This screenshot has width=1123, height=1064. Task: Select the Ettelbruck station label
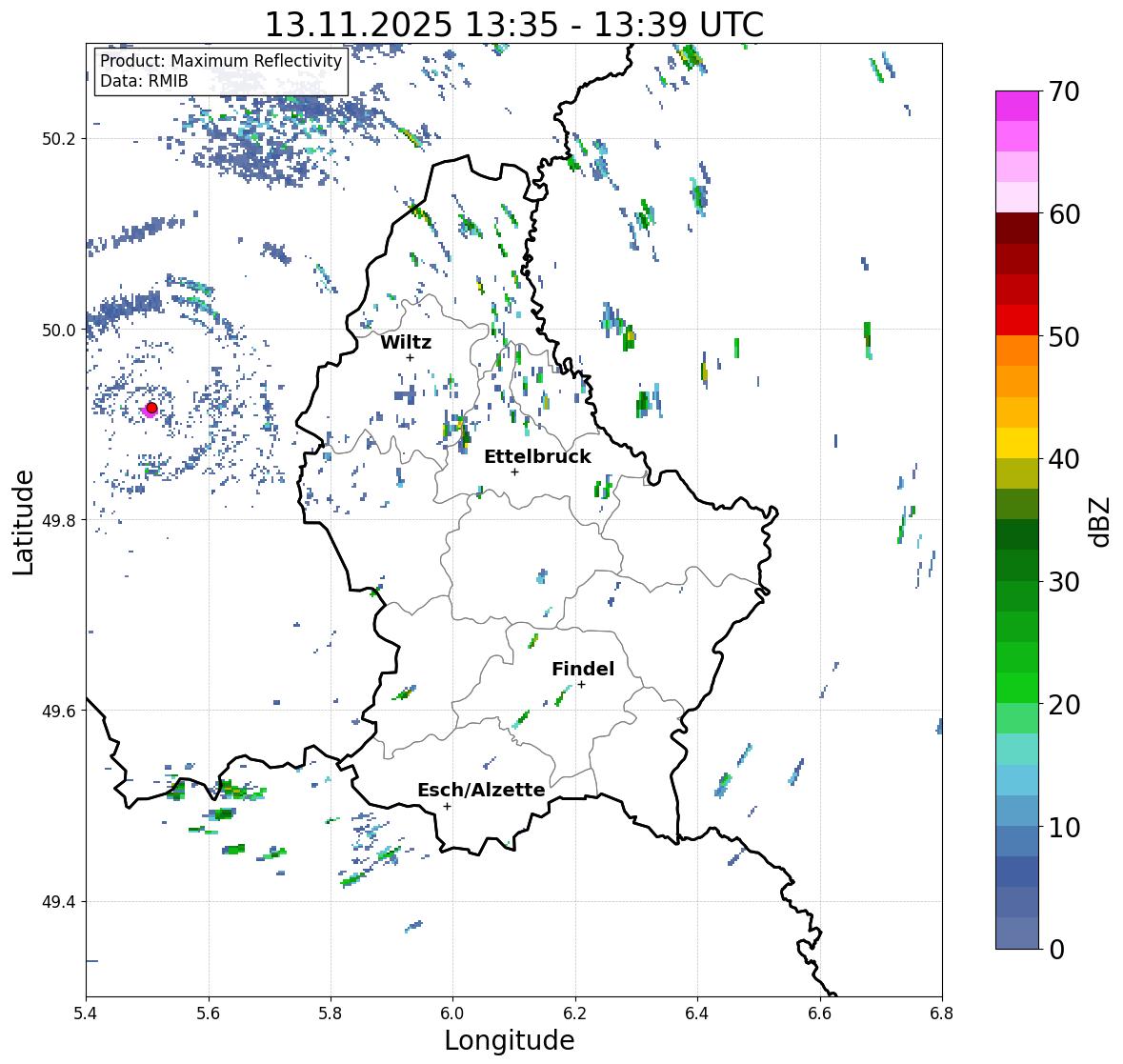pyautogui.click(x=537, y=457)
